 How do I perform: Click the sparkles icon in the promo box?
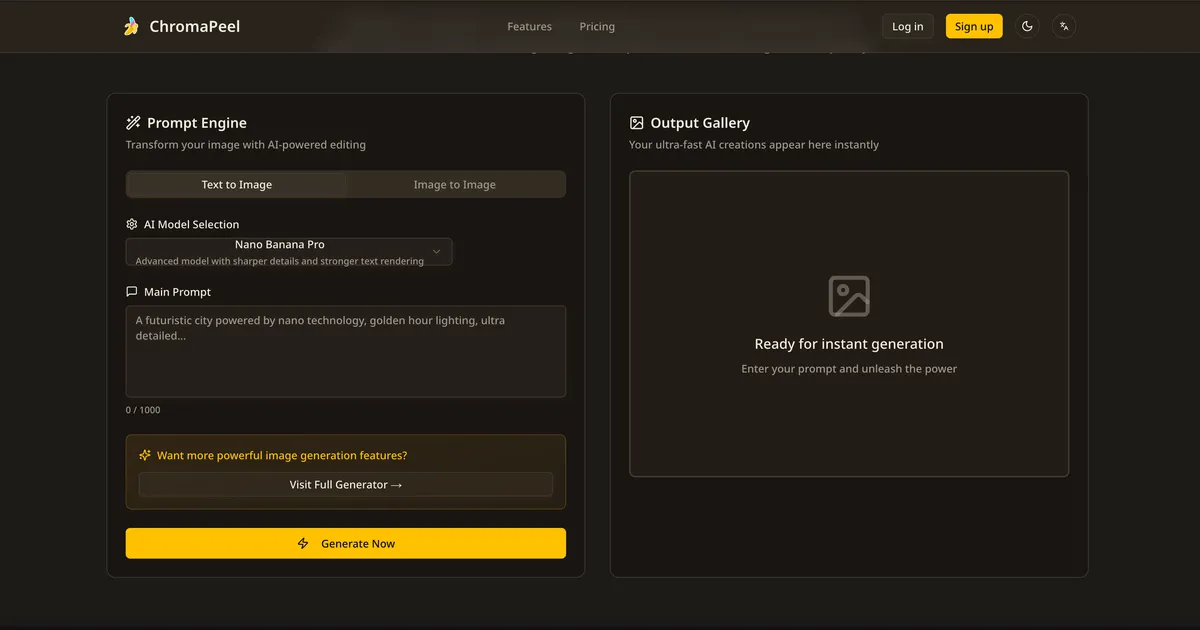click(x=145, y=455)
